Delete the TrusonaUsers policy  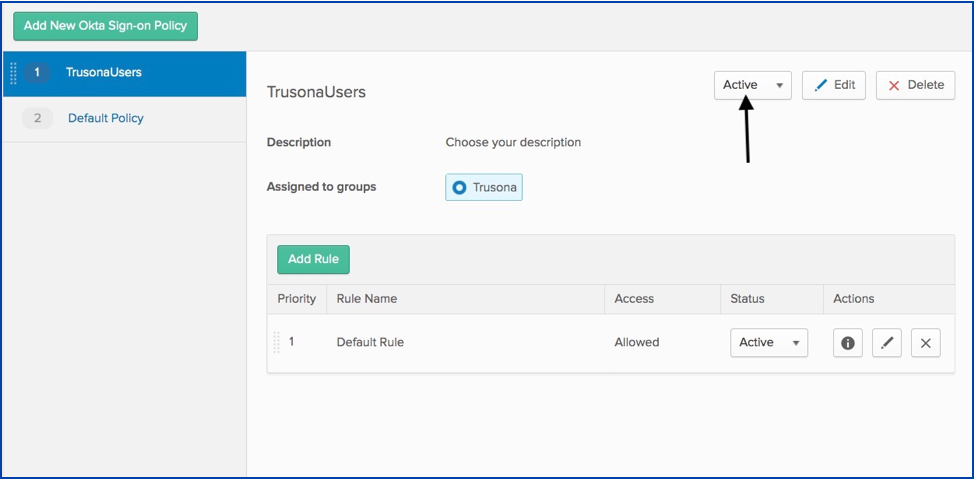(916, 85)
